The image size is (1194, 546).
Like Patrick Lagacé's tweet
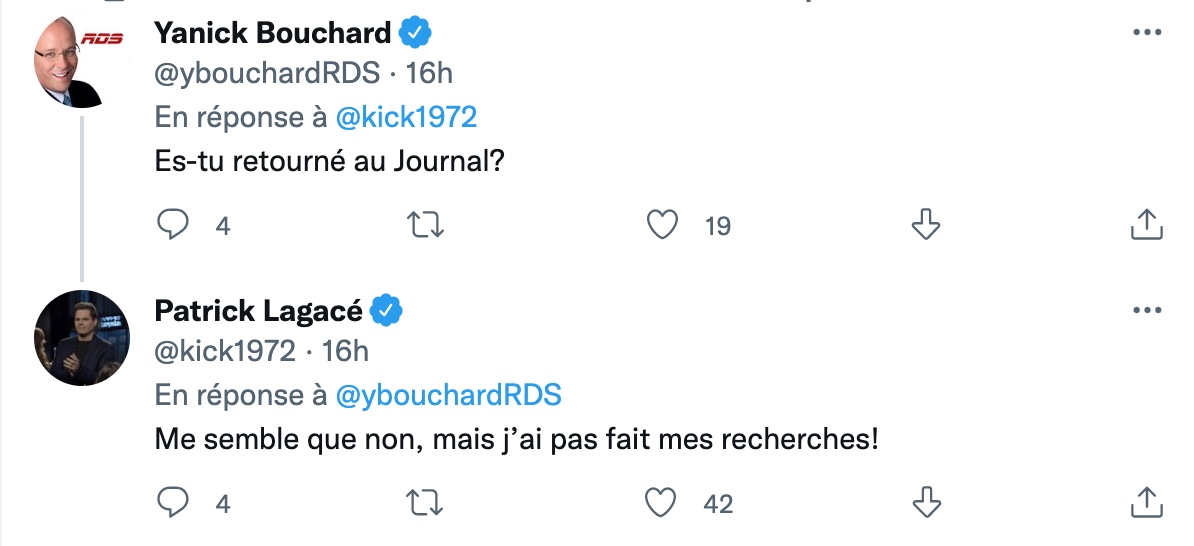[662, 503]
